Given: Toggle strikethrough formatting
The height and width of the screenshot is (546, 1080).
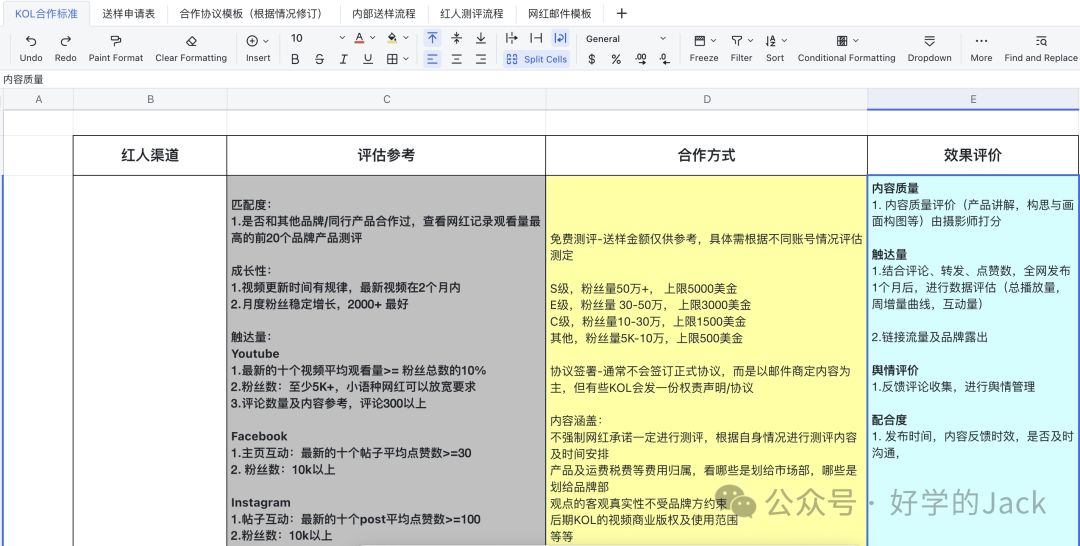Looking at the screenshot, I should (319, 59).
